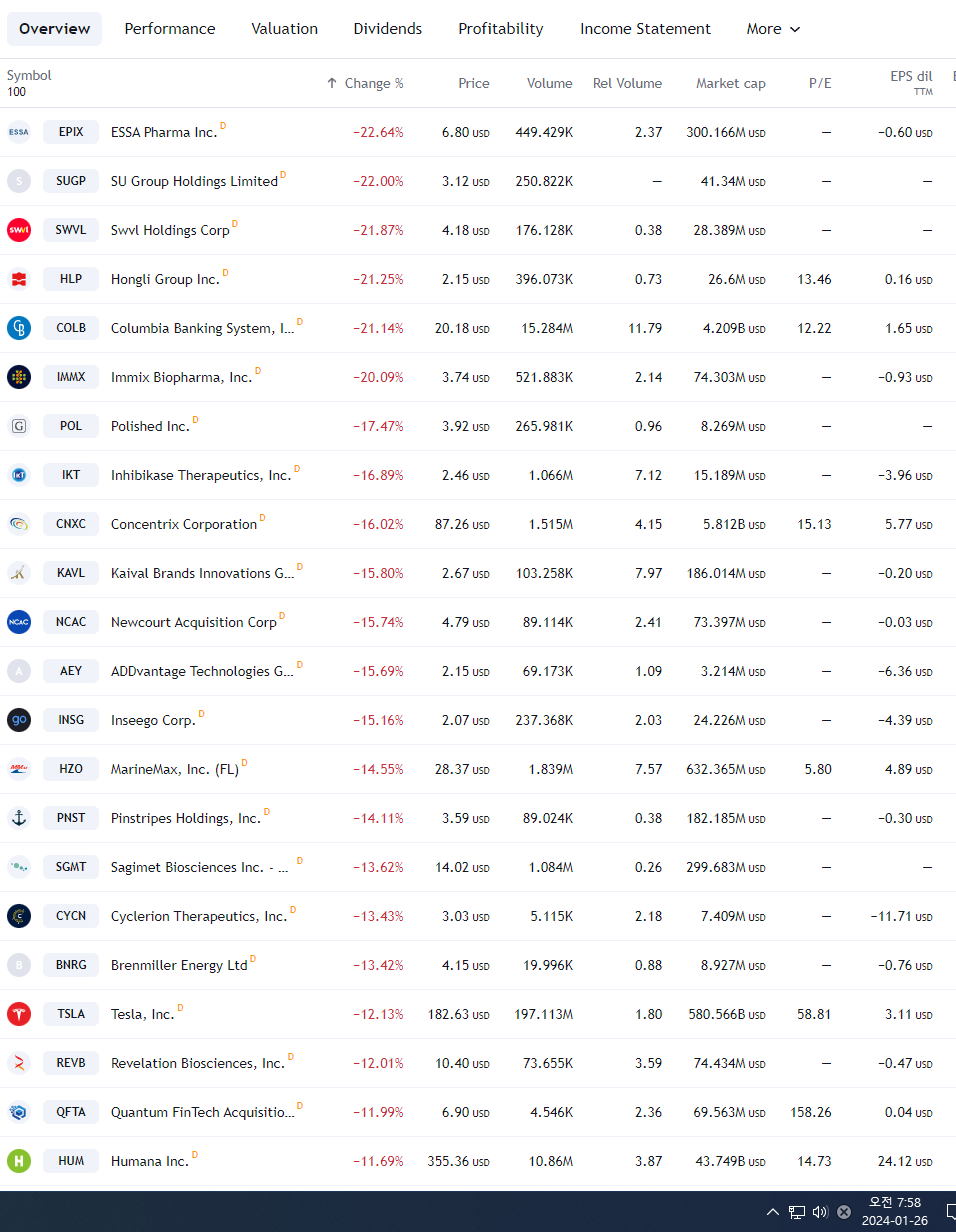This screenshot has height=1232, width=956.
Task: Click the Quantum FinTech logo icon
Action: (x=19, y=1112)
